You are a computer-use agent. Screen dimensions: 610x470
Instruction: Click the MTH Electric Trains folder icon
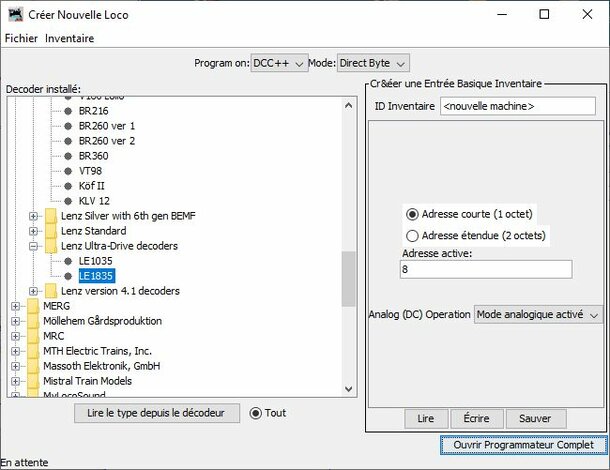click(33, 351)
